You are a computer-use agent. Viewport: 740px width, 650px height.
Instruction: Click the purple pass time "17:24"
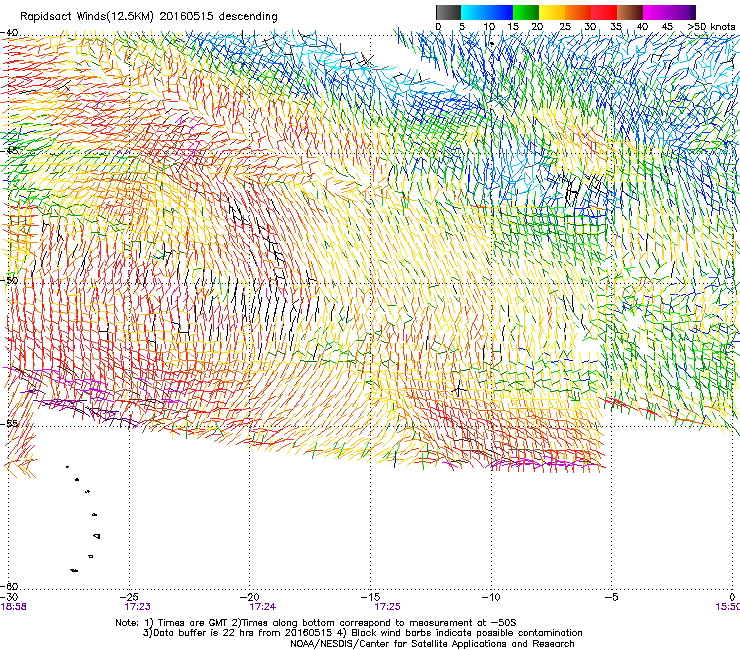(x=263, y=607)
